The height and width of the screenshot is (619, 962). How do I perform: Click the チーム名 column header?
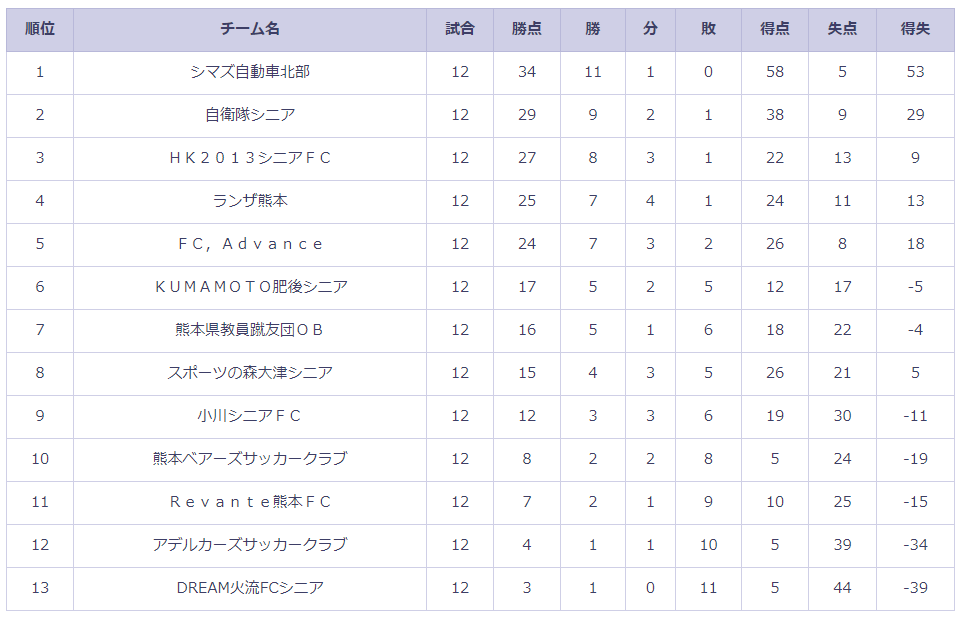click(250, 29)
